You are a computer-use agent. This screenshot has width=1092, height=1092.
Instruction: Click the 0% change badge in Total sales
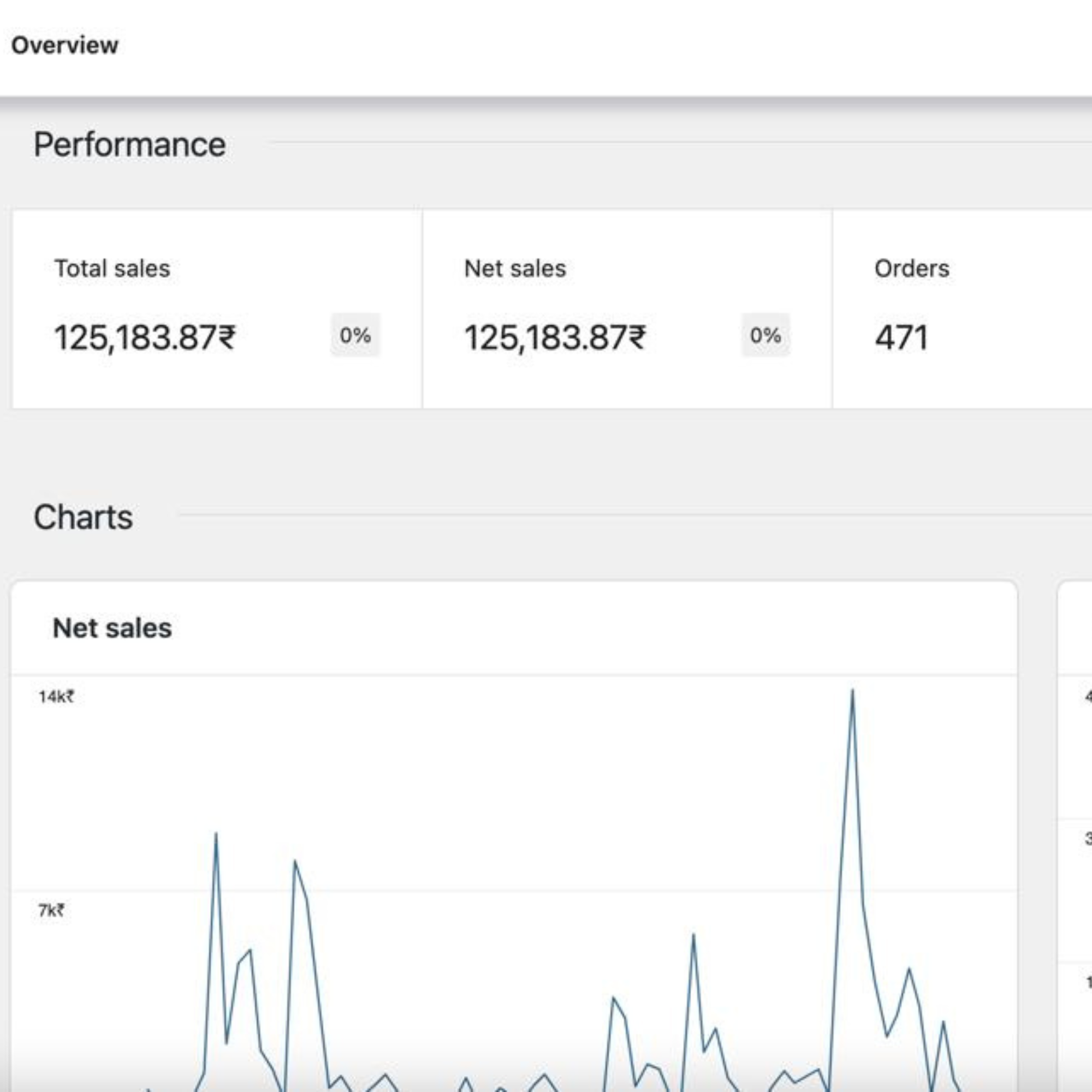pyautogui.click(x=355, y=335)
